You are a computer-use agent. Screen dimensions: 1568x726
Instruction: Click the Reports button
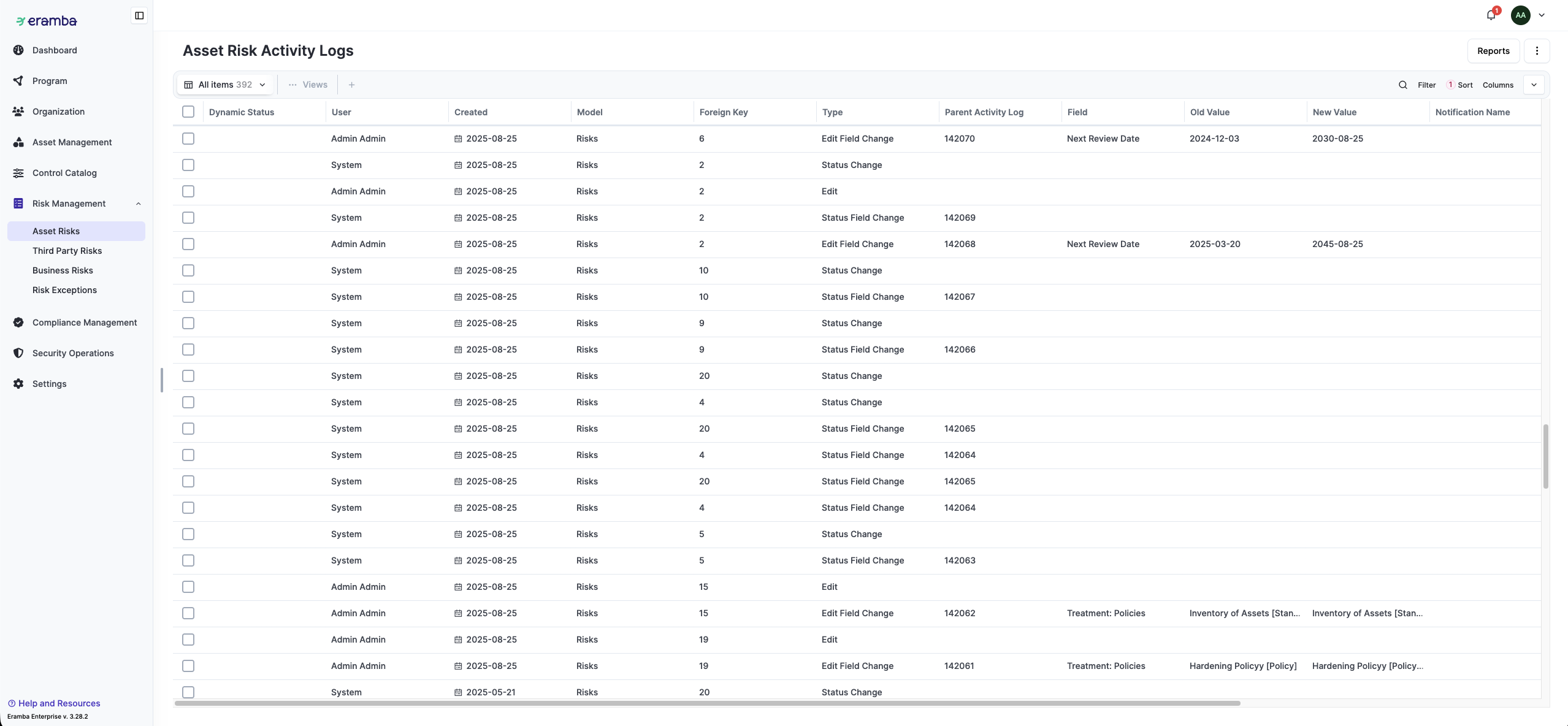[x=1493, y=51]
